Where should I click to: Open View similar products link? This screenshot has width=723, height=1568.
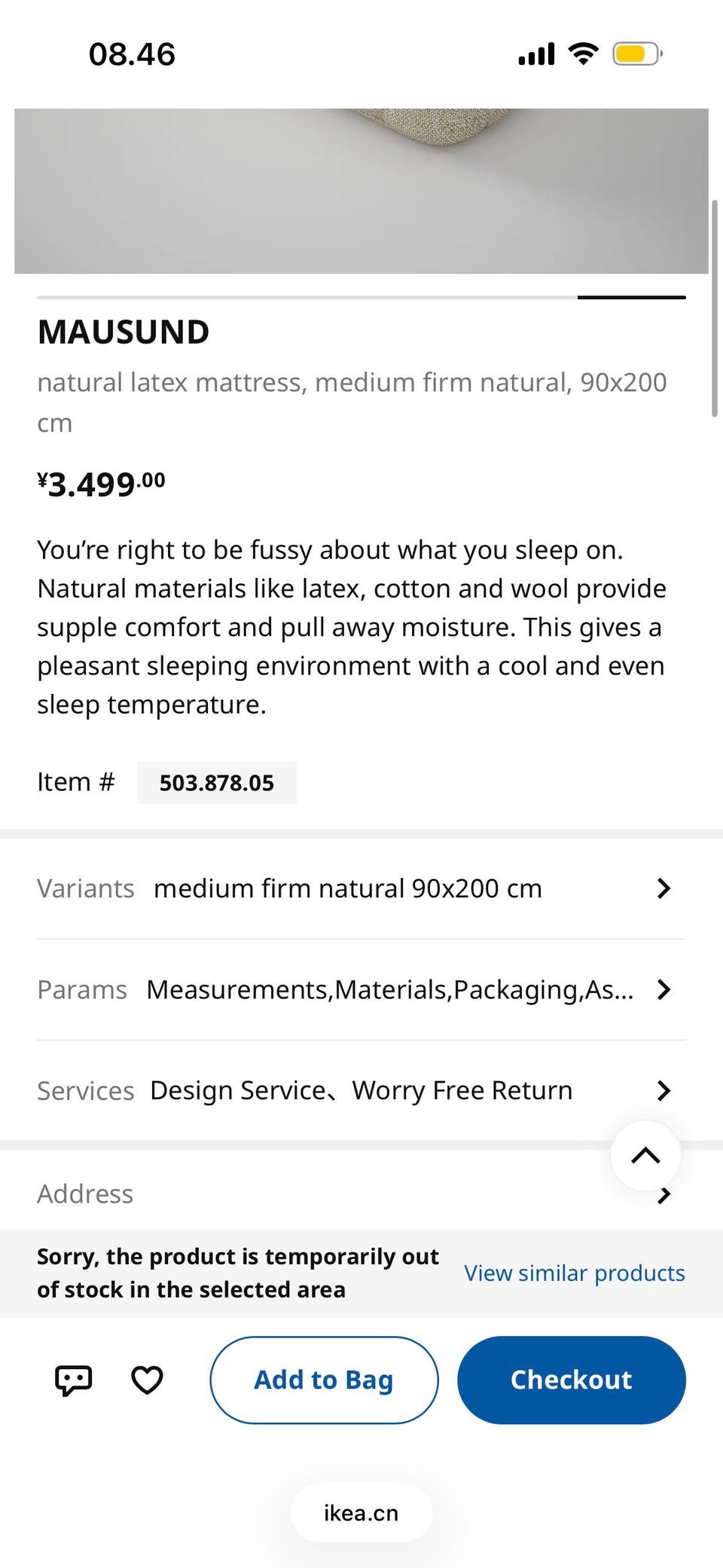click(x=574, y=1273)
